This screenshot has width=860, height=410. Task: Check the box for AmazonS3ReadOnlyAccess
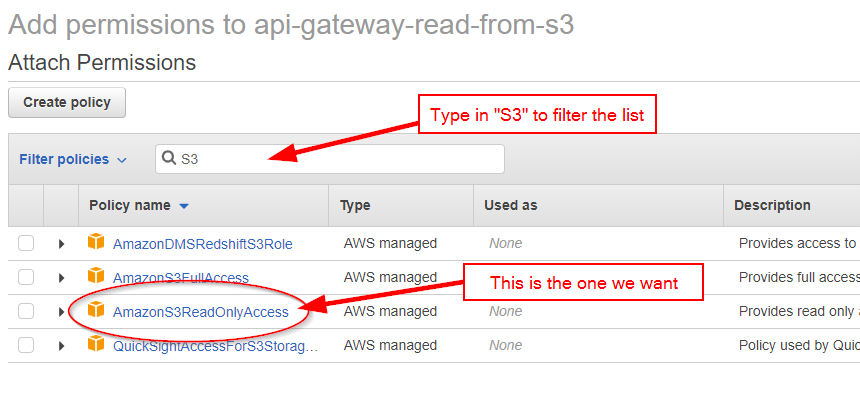tap(26, 311)
